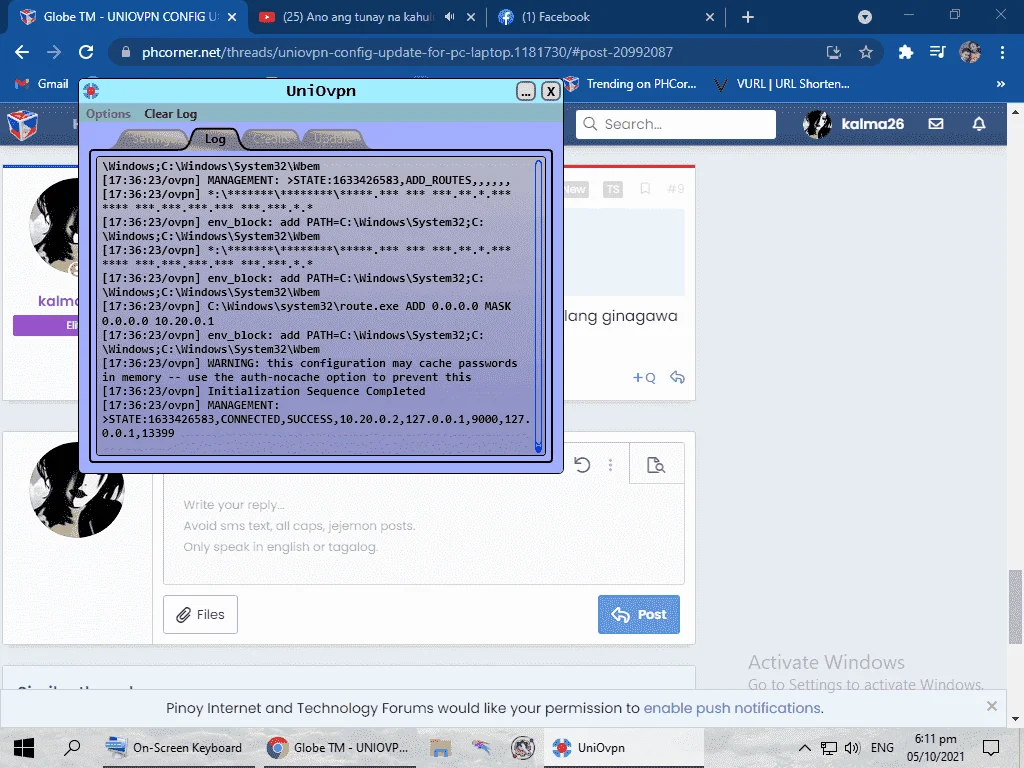Click the user avatar beside the reply editor
Image resolution: width=1024 pixels, height=768 pixels.
[x=77, y=490]
